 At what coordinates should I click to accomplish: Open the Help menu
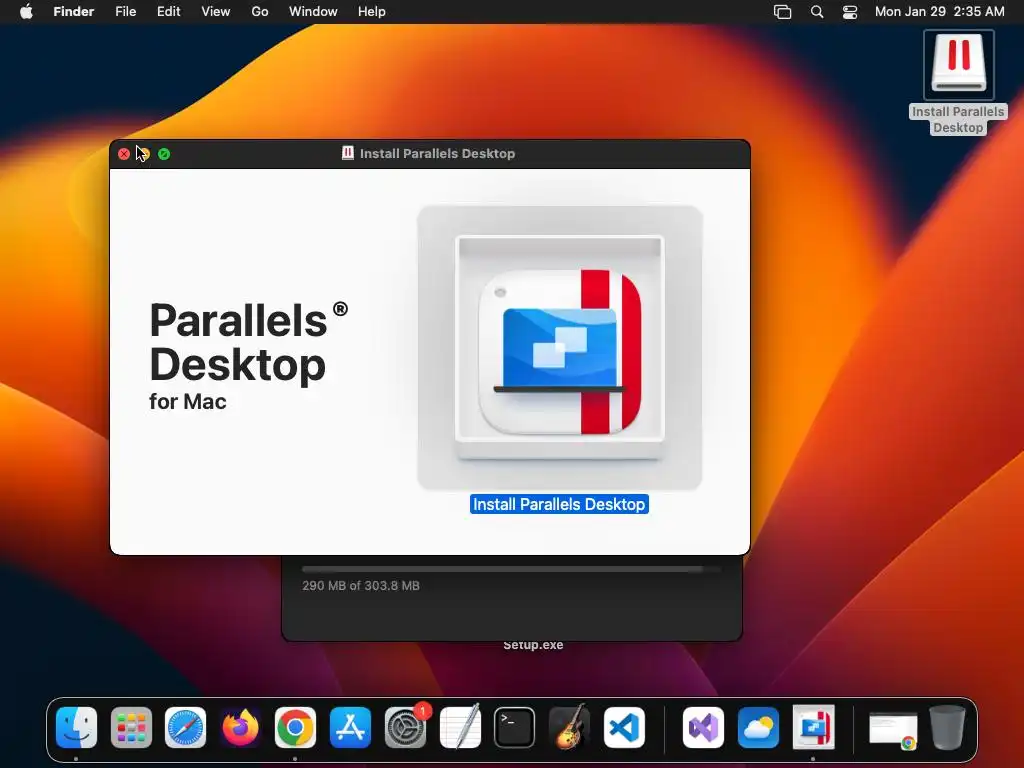click(372, 12)
